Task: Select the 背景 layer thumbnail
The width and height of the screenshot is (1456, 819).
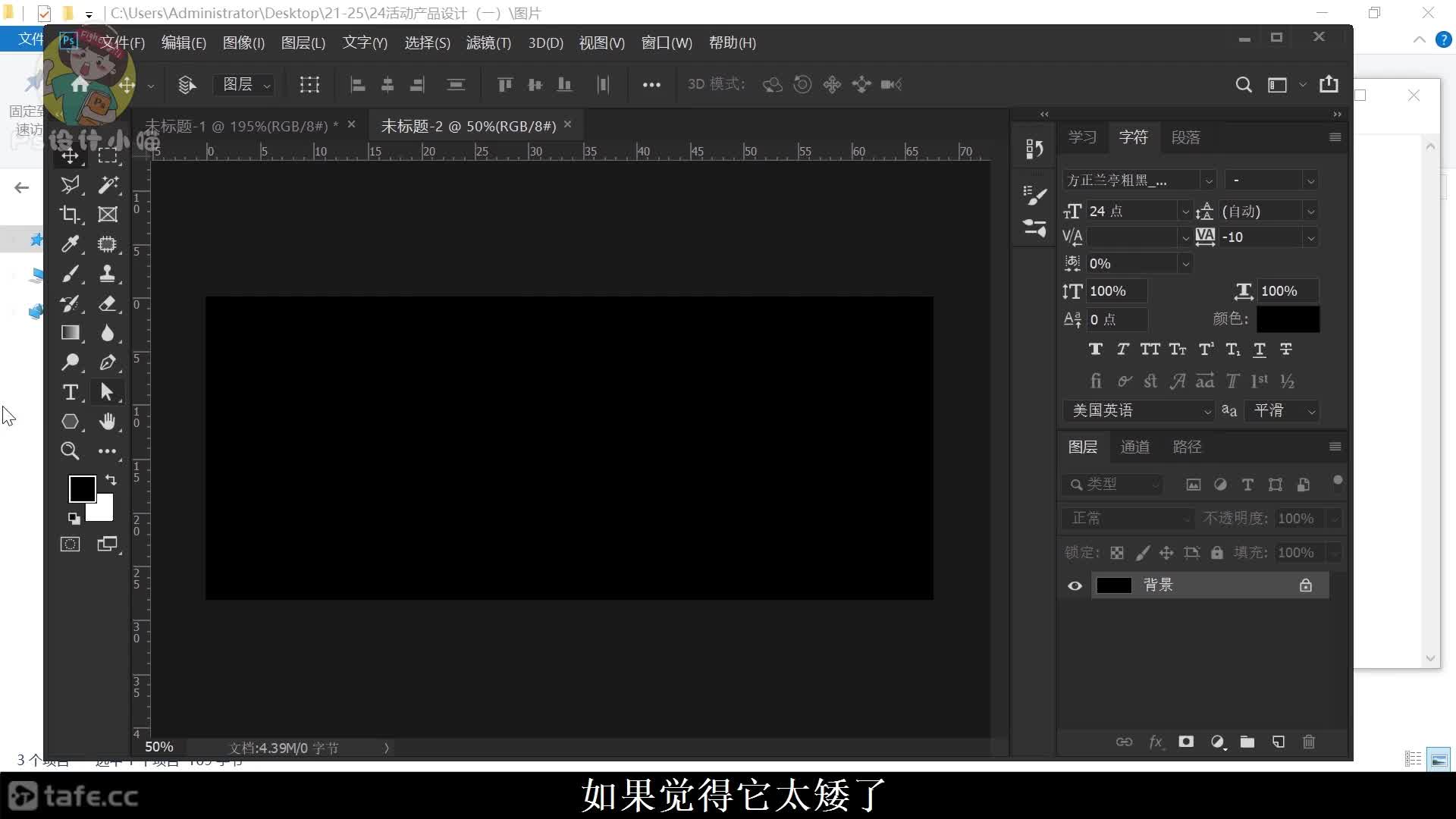Action: click(x=1114, y=585)
